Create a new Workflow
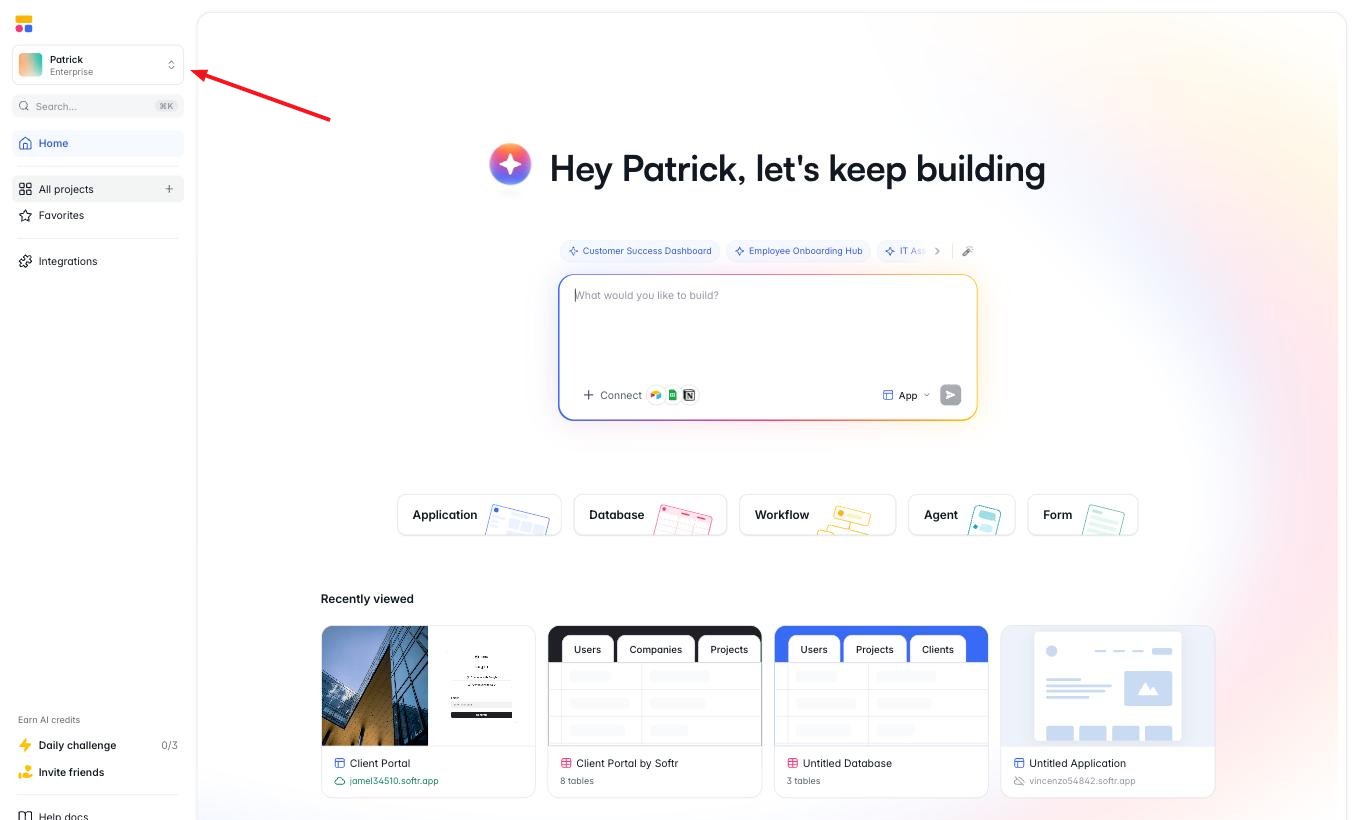The height and width of the screenshot is (820, 1359). tap(818, 515)
